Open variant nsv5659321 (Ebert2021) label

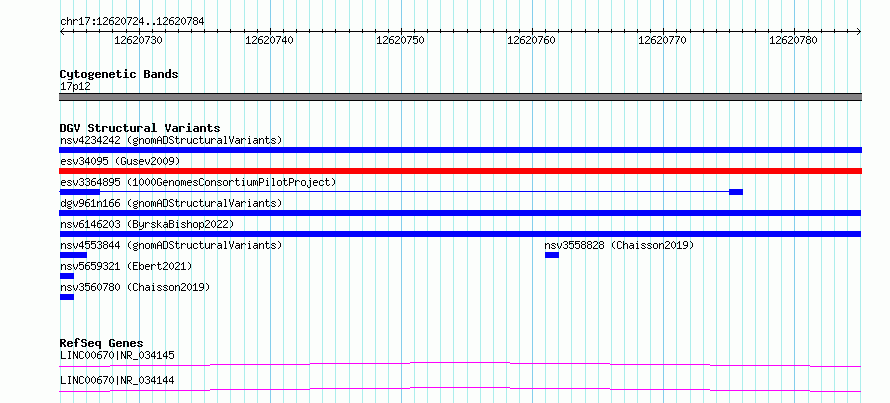point(126,266)
